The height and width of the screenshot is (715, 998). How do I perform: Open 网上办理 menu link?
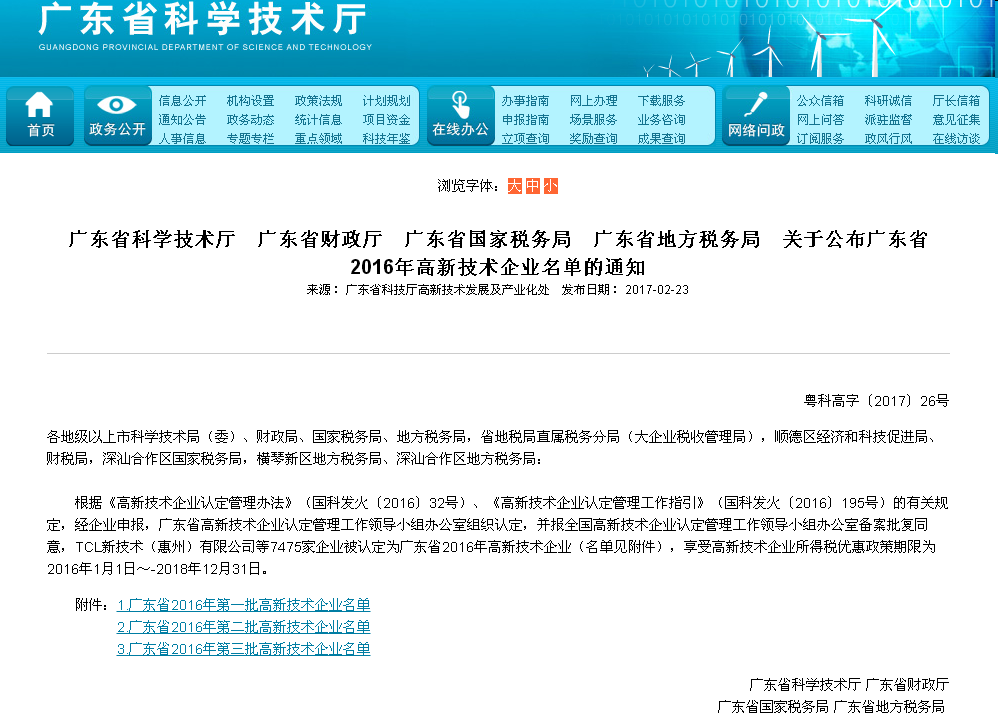coord(593,101)
